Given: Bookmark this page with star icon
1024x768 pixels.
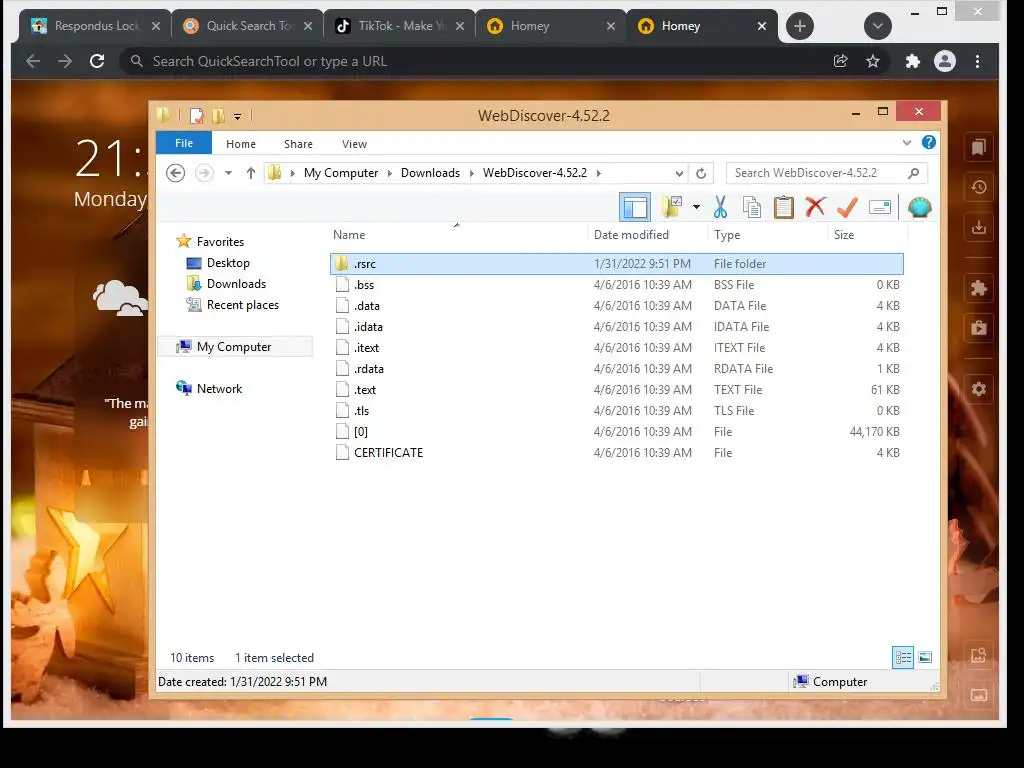Looking at the screenshot, I should point(872,61).
